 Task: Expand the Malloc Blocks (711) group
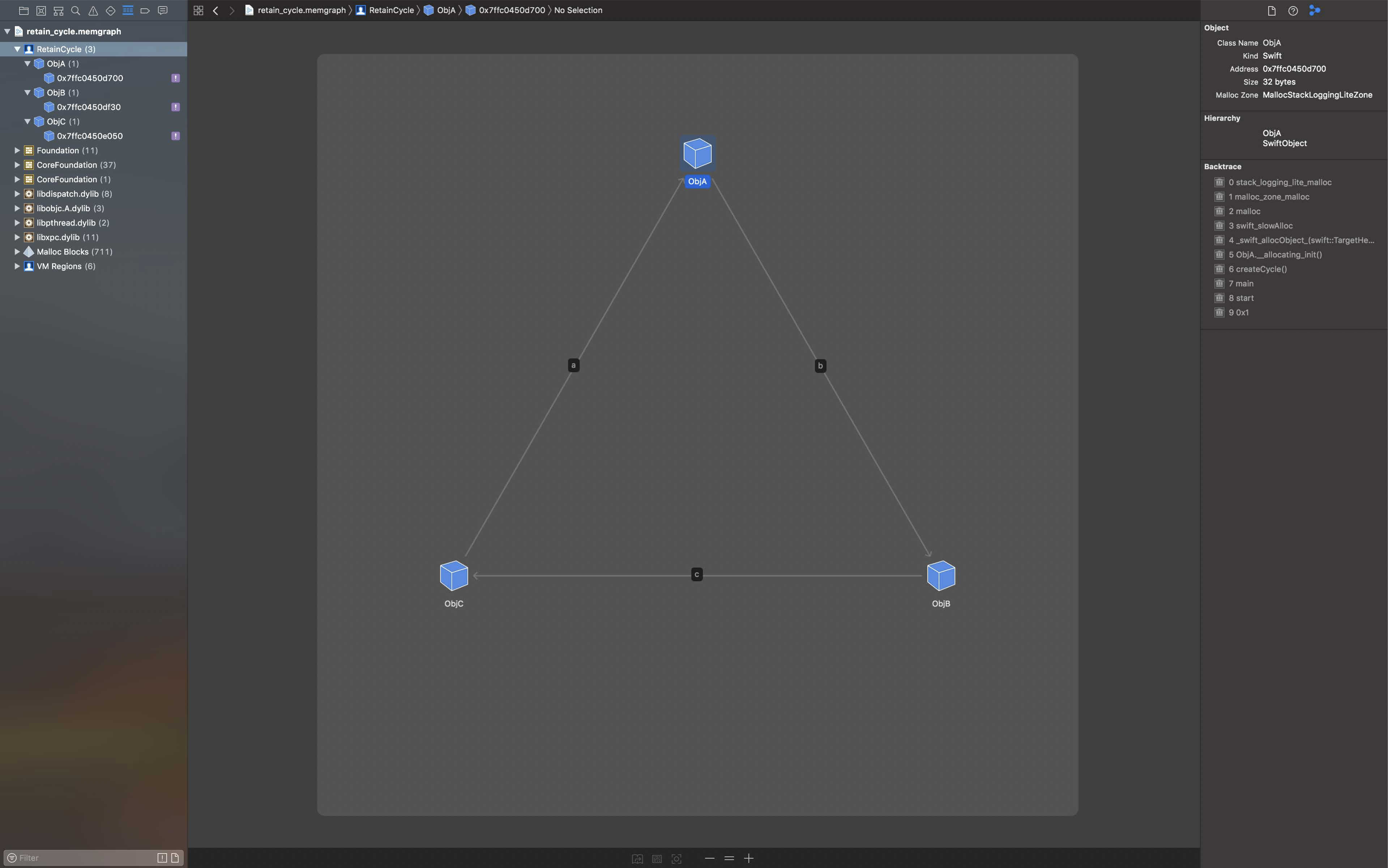coord(17,252)
